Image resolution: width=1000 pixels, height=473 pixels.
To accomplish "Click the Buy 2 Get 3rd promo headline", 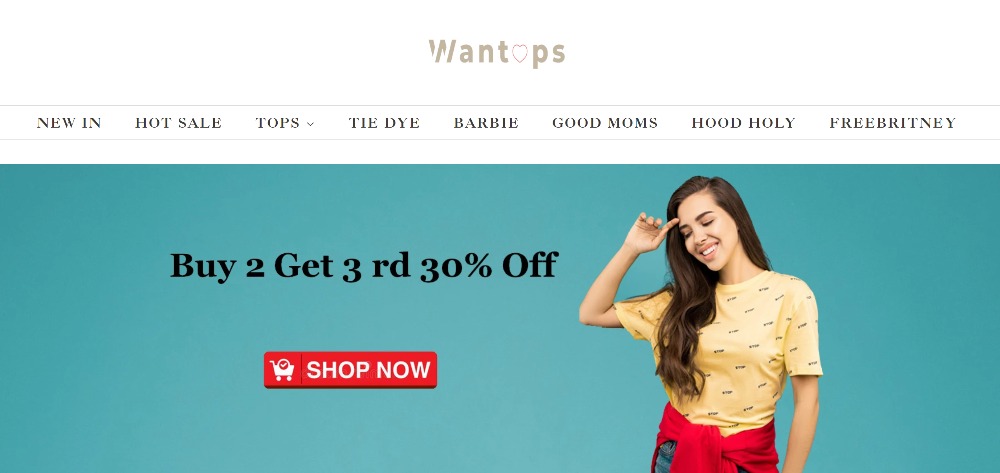I will 364,265.
